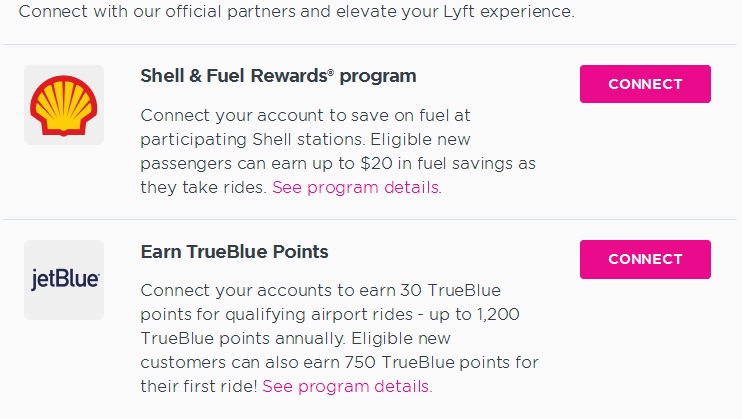Screen dimensions: 742x419
Task: Select the Earn TrueBlue Points heading
Action: (234, 252)
